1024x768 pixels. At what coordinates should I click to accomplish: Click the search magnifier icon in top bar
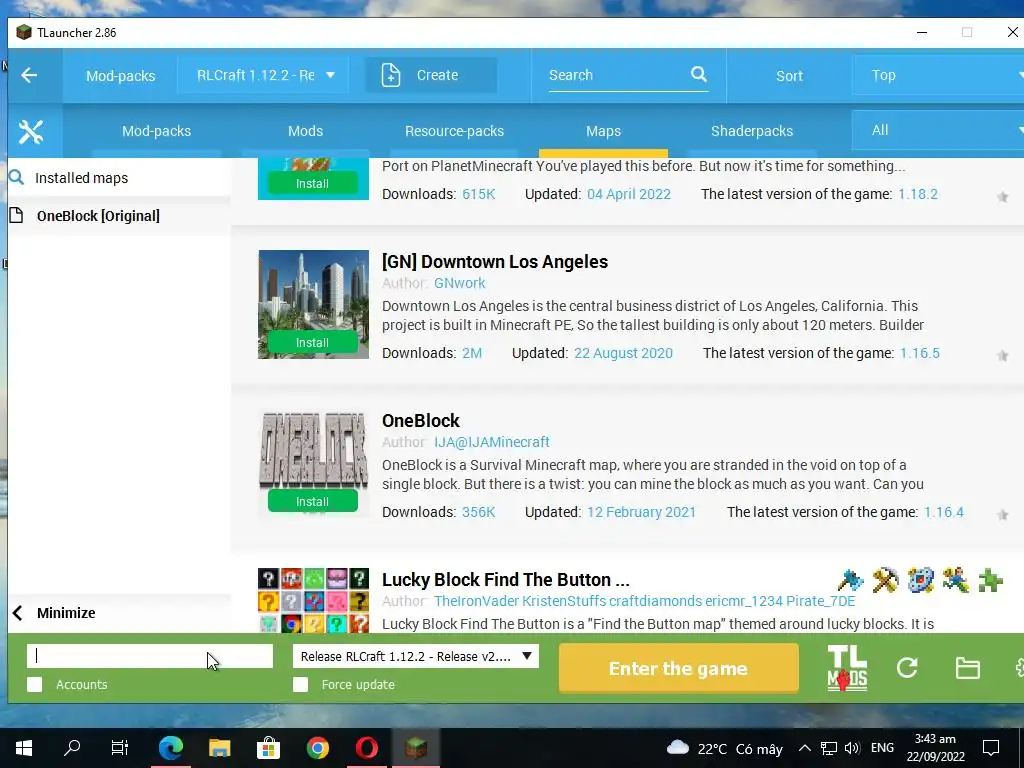(699, 74)
